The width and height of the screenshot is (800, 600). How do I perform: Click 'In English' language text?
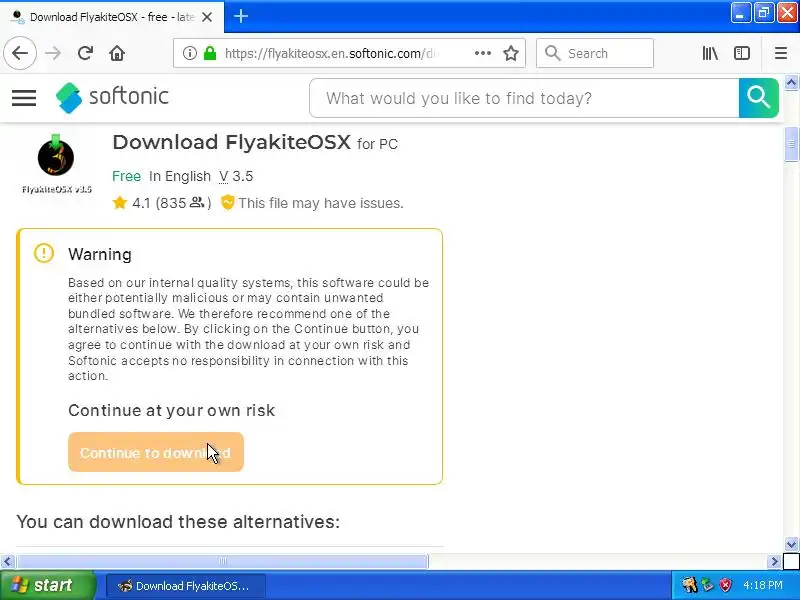[180, 177]
